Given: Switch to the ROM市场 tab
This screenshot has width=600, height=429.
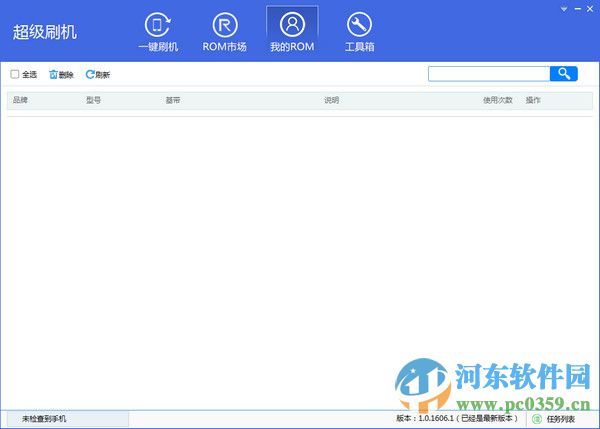Looking at the screenshot, I should pyautogui.click(x=225, y=32).
